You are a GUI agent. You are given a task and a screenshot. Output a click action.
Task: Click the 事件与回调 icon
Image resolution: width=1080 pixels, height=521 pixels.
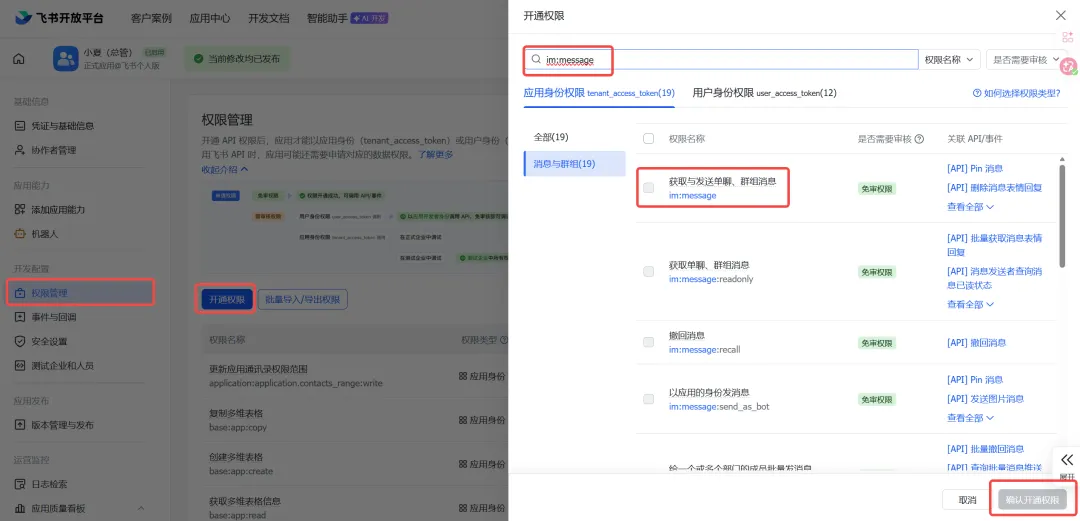pyautogui.click(x=19, y=317)
